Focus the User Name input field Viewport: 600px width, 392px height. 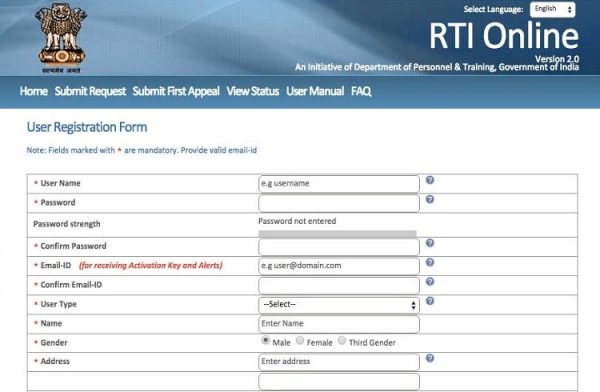(x=339, y=184)
